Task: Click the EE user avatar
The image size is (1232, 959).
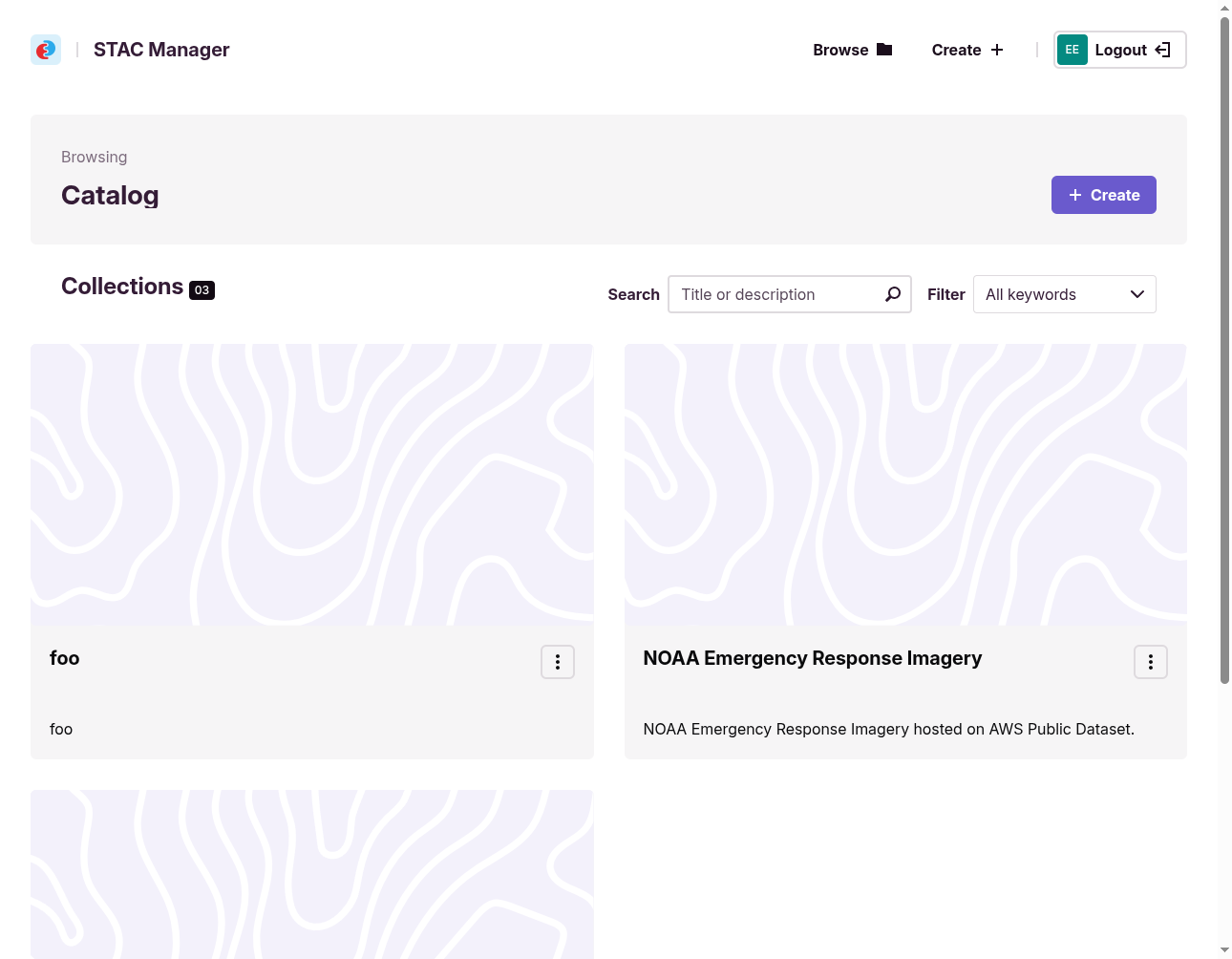Action: [1072, 50]
